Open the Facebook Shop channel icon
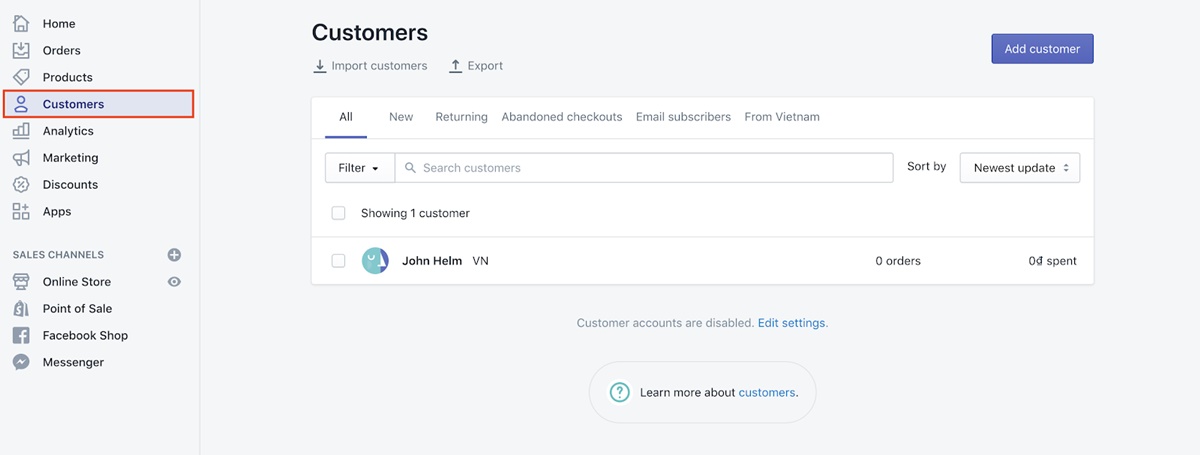Screen dimensions: 1200x455 pos(21,336)
